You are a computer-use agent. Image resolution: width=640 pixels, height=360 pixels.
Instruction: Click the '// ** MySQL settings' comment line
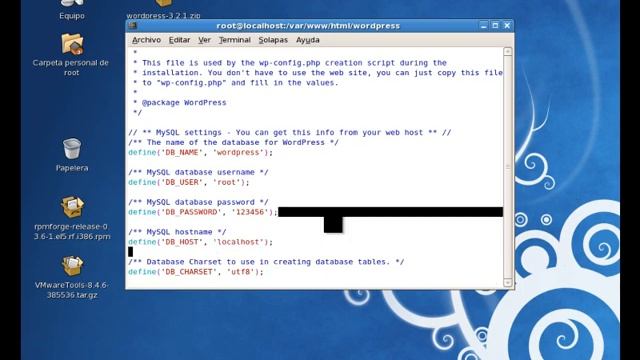pyautogui.click(x=290, y=132)
